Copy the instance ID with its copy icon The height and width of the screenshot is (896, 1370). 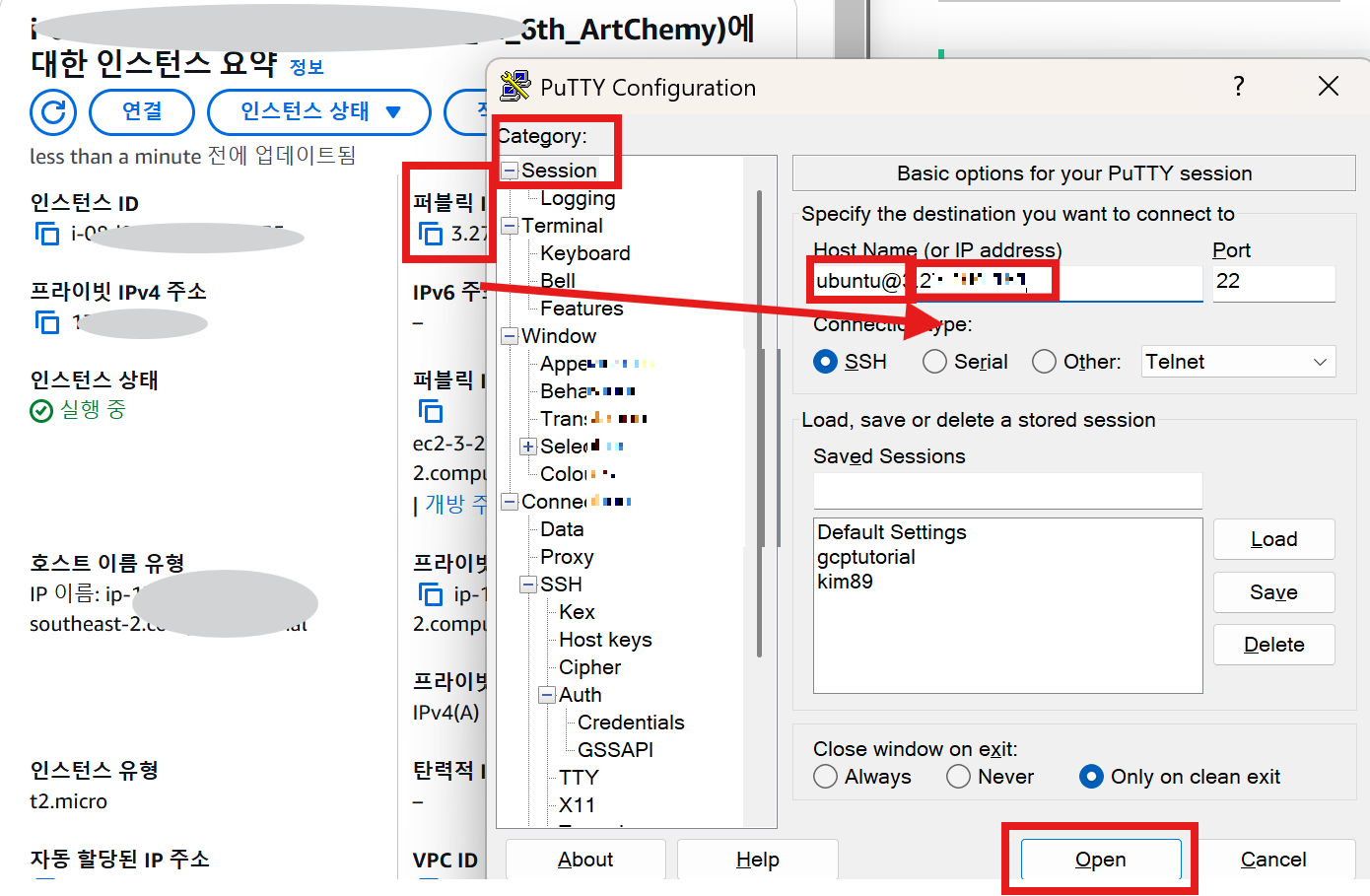click(x=47, y=234)
